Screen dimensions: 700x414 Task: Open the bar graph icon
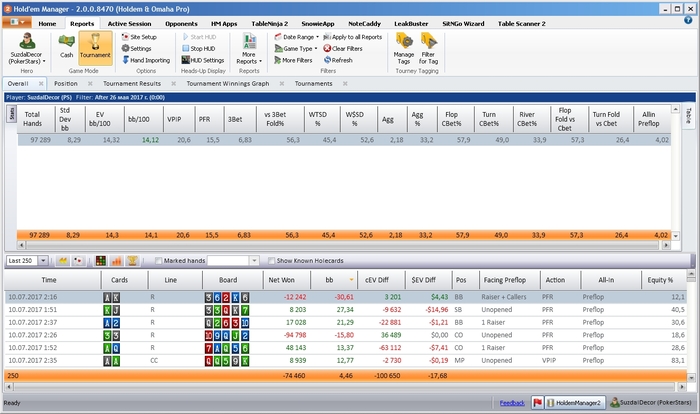117,261
